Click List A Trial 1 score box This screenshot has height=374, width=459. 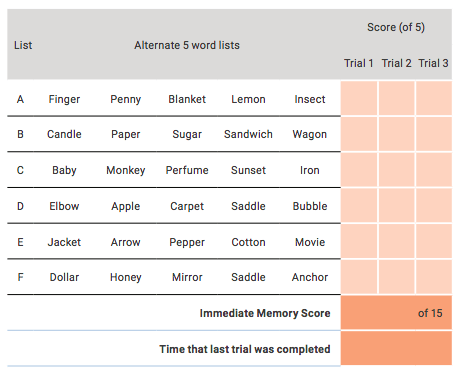click(359, 98)
